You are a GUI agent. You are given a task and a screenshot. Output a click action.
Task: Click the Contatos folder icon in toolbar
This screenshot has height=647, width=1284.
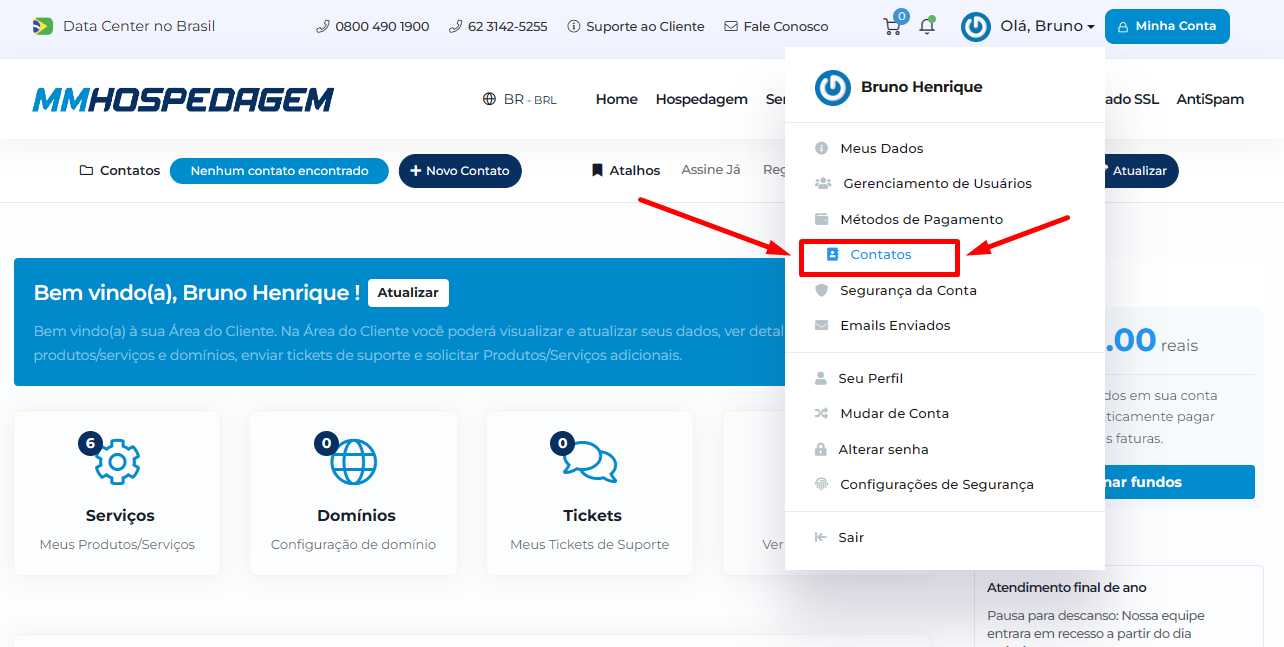click(x=86, y=170)
